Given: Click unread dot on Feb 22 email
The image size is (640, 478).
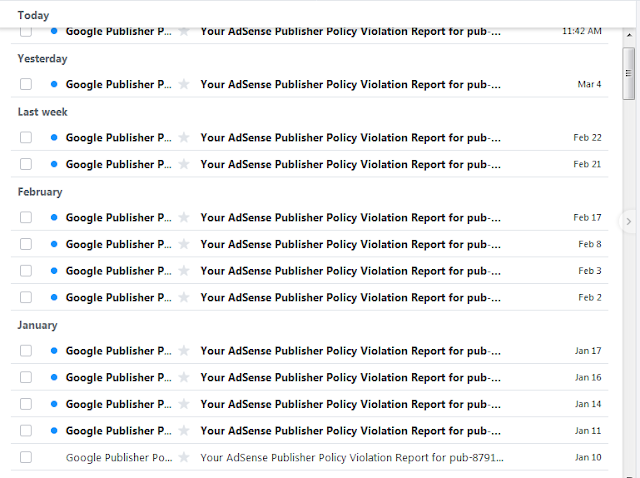Looking at the screenshot, I should 54,138.
